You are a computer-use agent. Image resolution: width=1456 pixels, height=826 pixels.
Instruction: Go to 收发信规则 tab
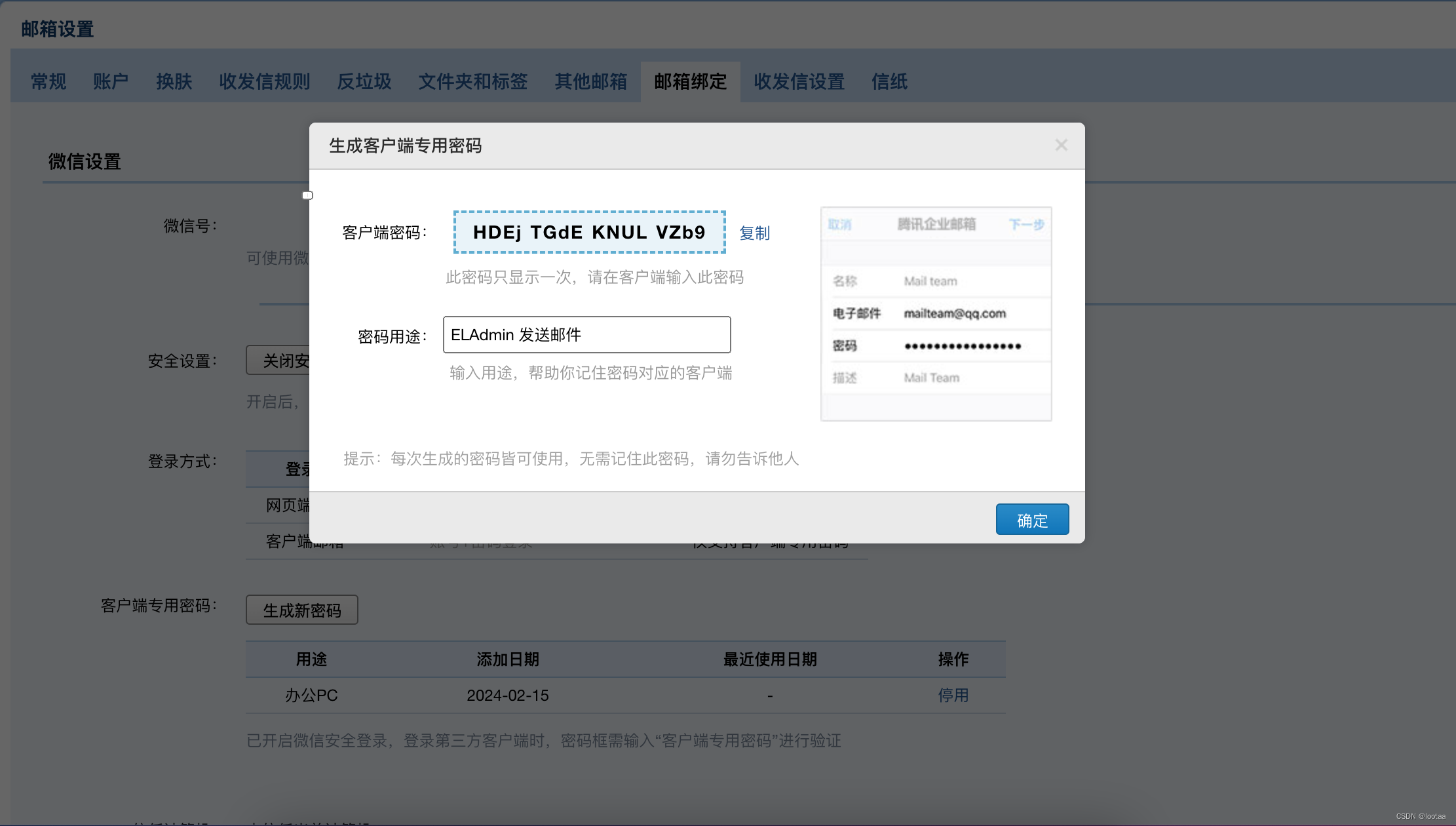click(x=264, y=81)
